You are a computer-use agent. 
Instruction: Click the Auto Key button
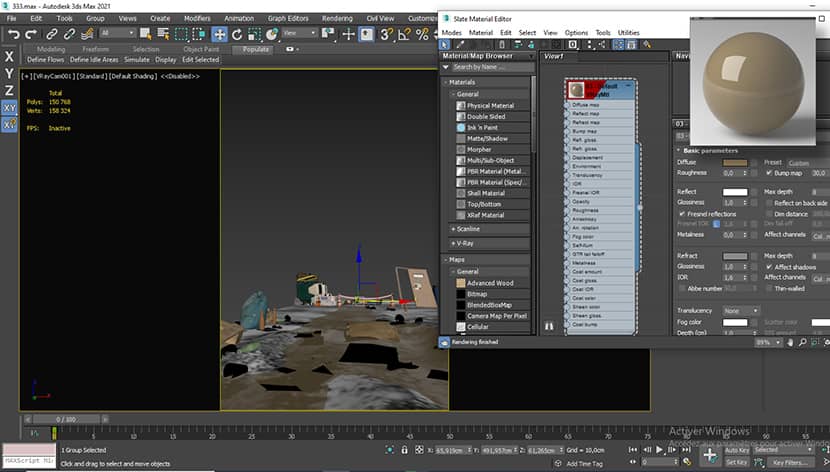pos(737,450)
